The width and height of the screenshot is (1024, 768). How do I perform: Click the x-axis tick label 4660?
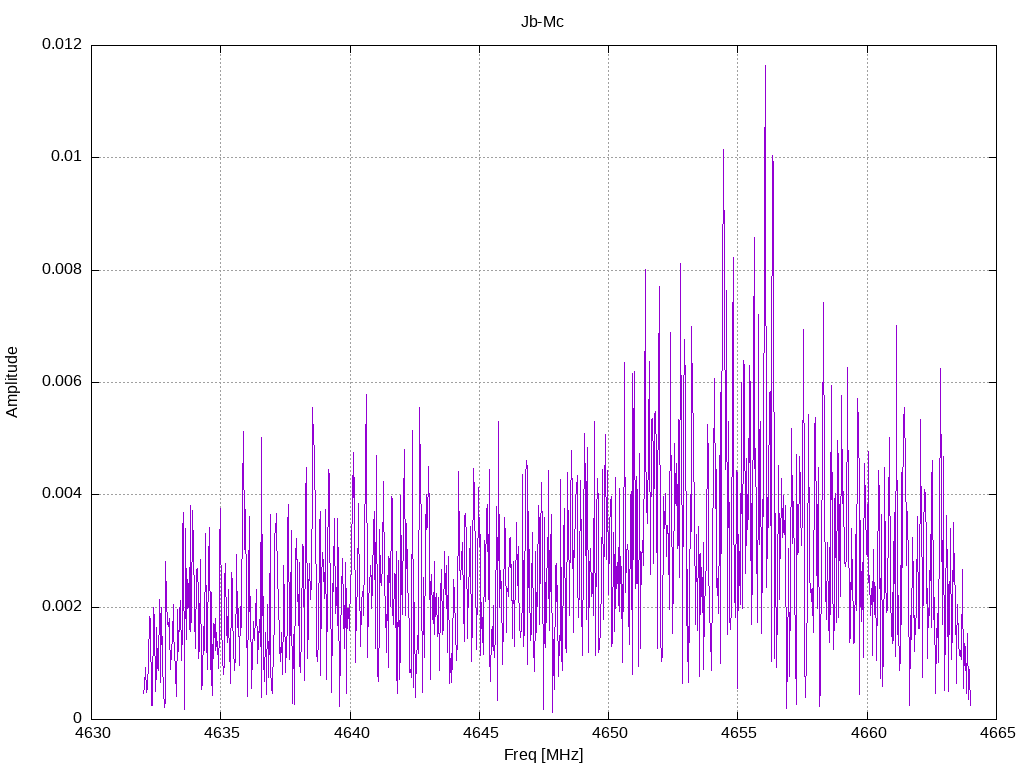(868, 733)
